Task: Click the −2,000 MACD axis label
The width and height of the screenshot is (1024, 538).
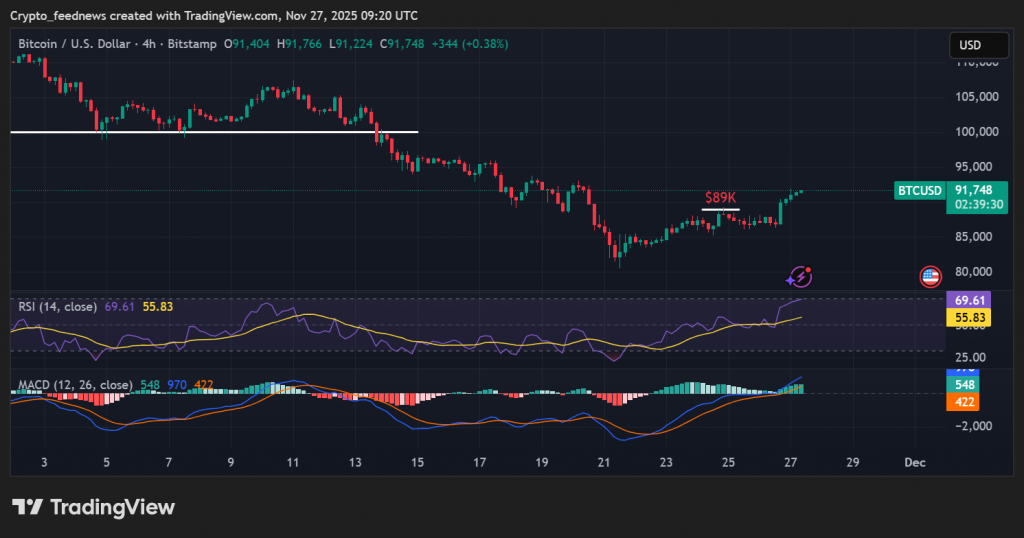Action: (x=973, y=426)
